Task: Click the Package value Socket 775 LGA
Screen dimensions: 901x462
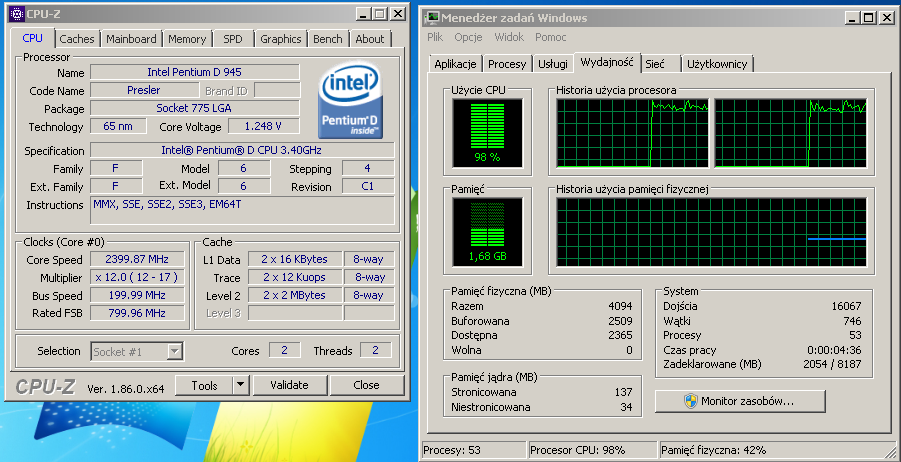Action: 195,108
